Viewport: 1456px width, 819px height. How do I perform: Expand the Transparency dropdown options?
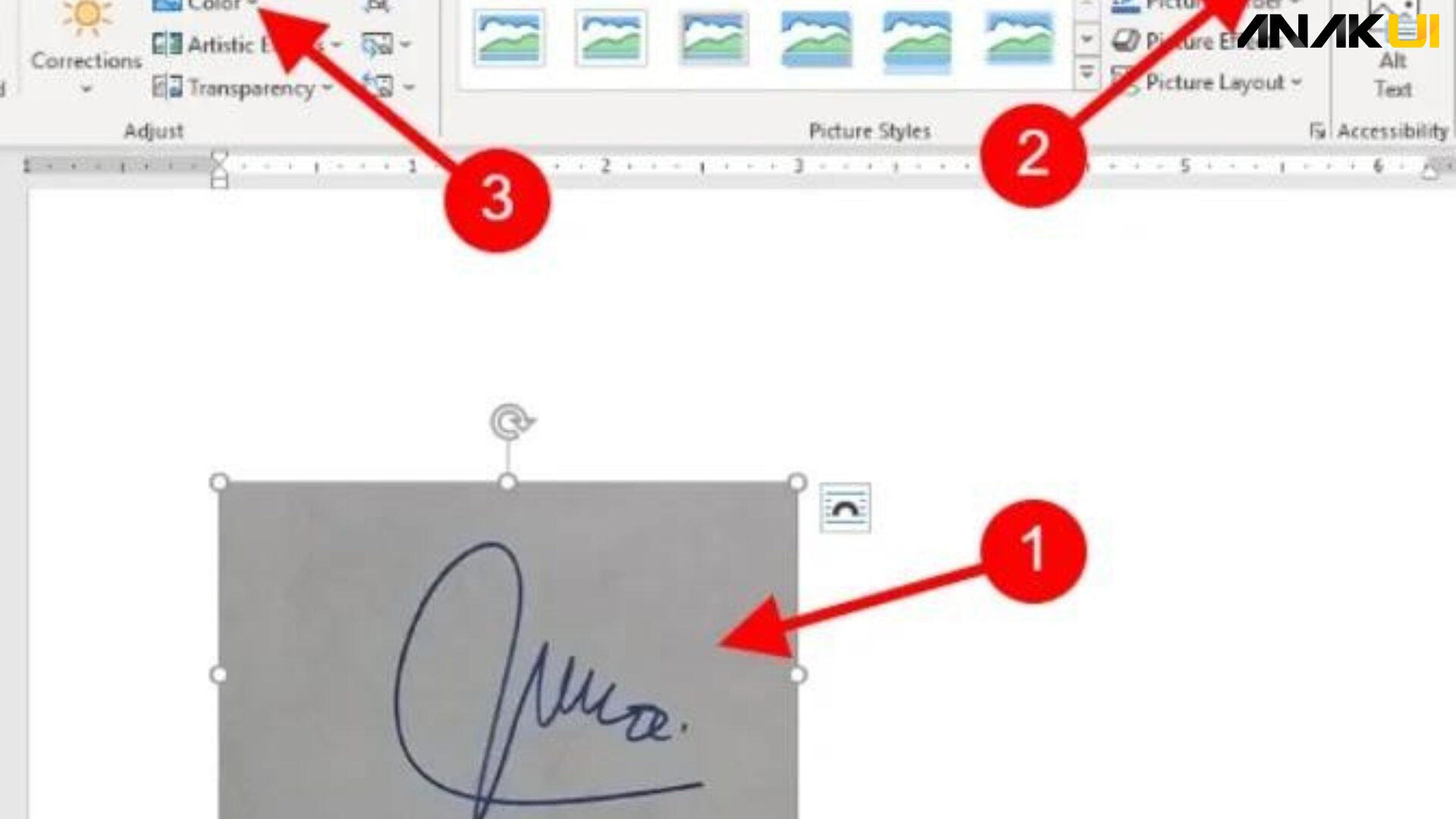pos(327,88)
